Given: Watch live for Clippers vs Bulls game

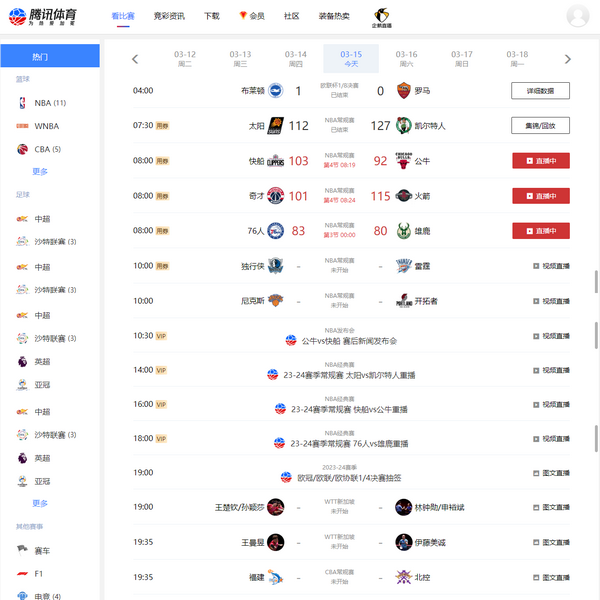Looking at the screenshot, I should (540, 161).
